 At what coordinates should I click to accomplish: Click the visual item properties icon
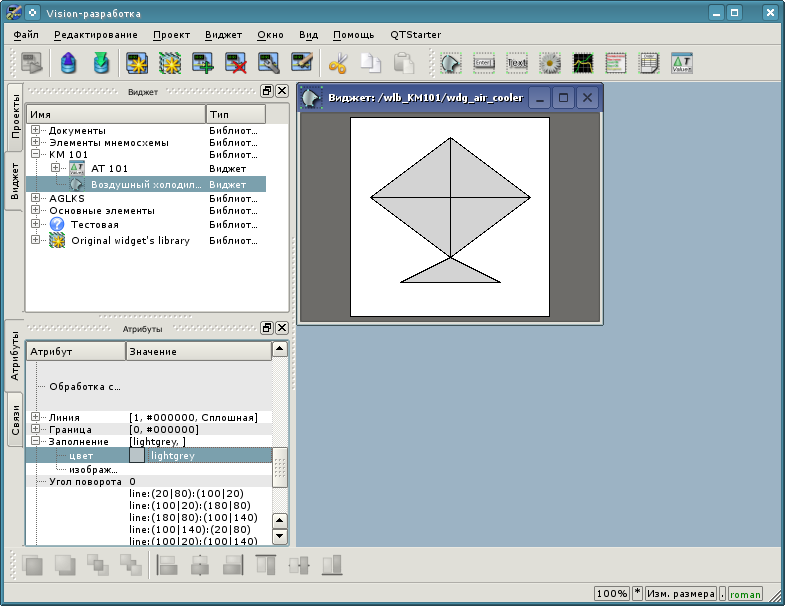click(x=269, y=64)
